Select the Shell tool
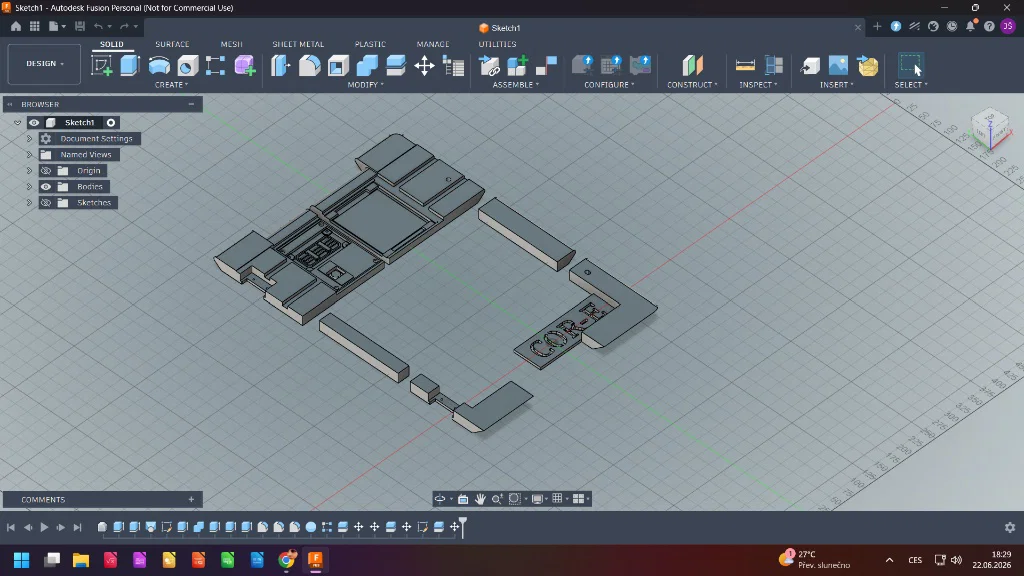The width and height of the screenshot is (1024, 576). click(338, 65)
